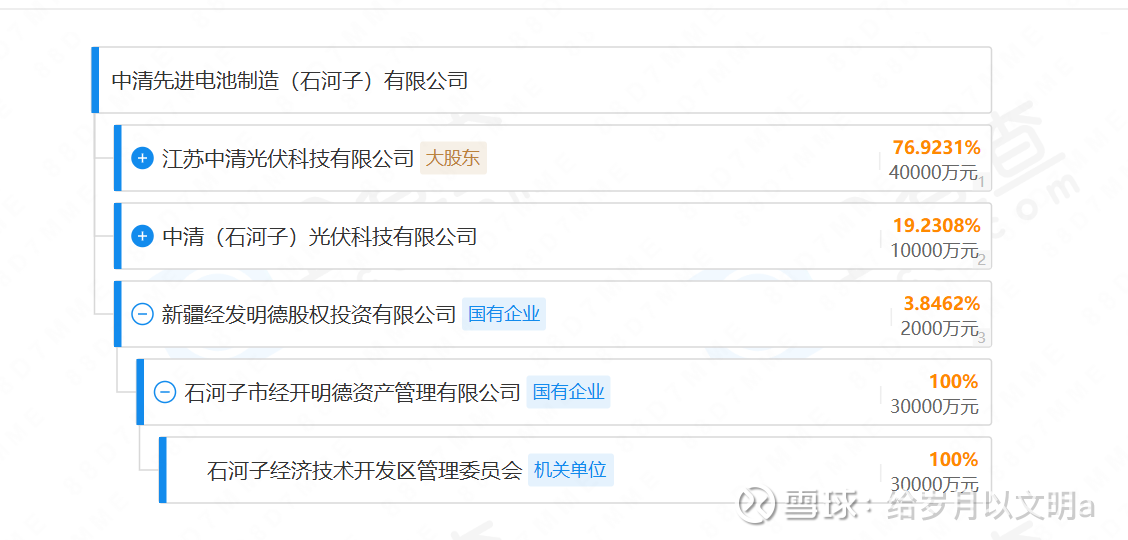1128x540 pixels.
Task: Collapse 石河子市经开明德资产管理有限公司 minus icon
Action: [165, 392]
